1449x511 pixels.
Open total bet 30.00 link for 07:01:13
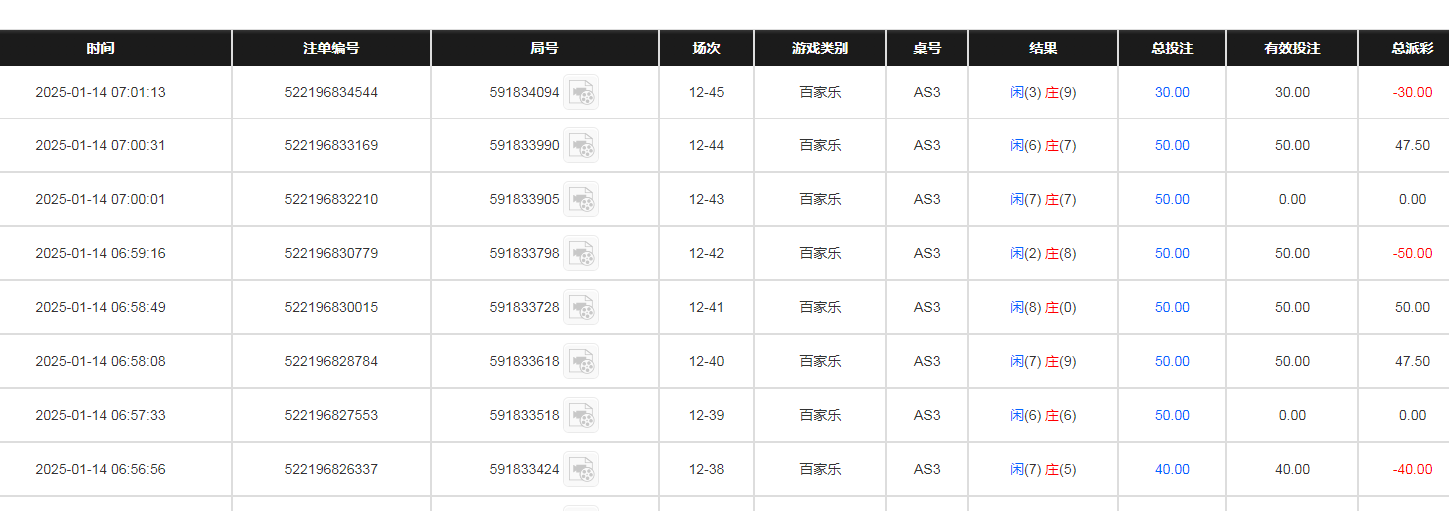[x=1172, y=92]
